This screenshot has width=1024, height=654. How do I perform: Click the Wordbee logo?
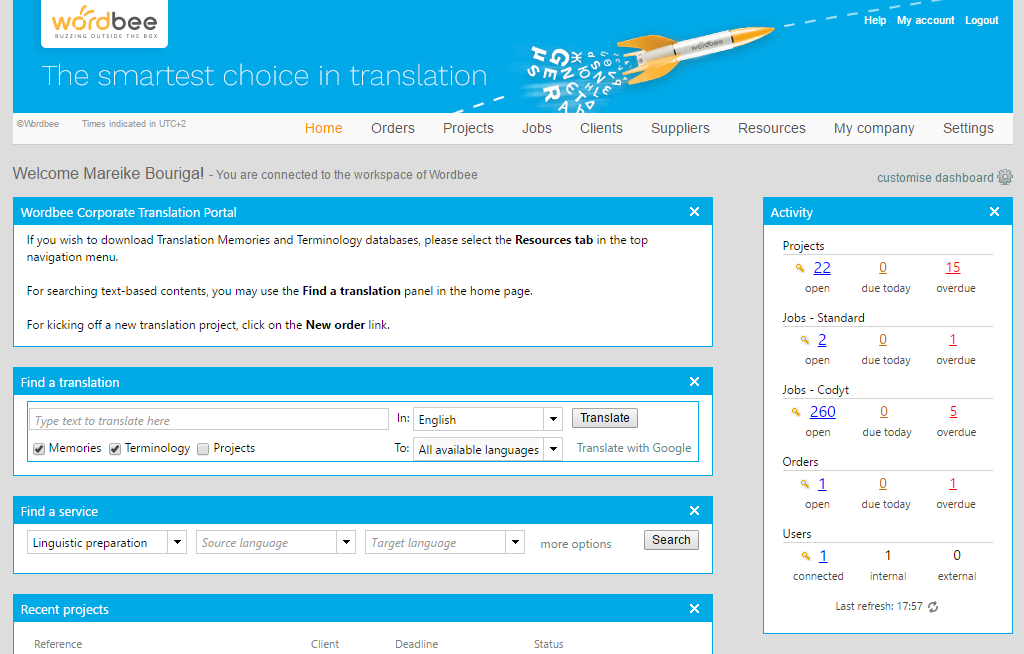point(104,24)
